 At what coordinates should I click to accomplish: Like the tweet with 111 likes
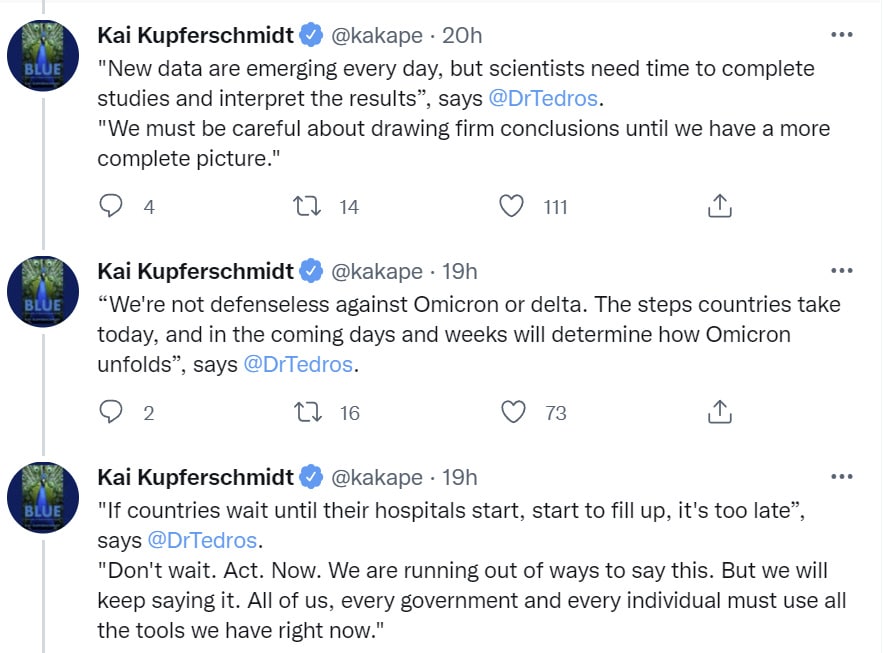[x=512, y=206]
